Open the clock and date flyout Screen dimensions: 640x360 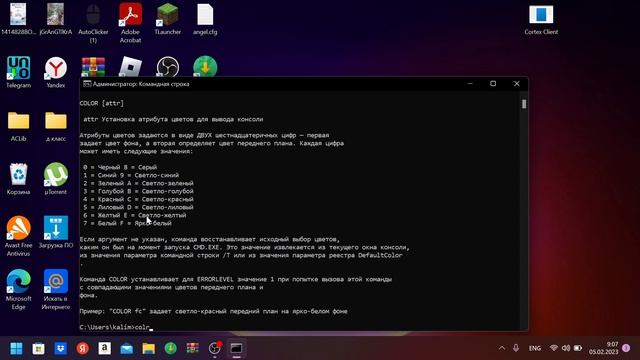pyautogui.click(x=603, y=348)
